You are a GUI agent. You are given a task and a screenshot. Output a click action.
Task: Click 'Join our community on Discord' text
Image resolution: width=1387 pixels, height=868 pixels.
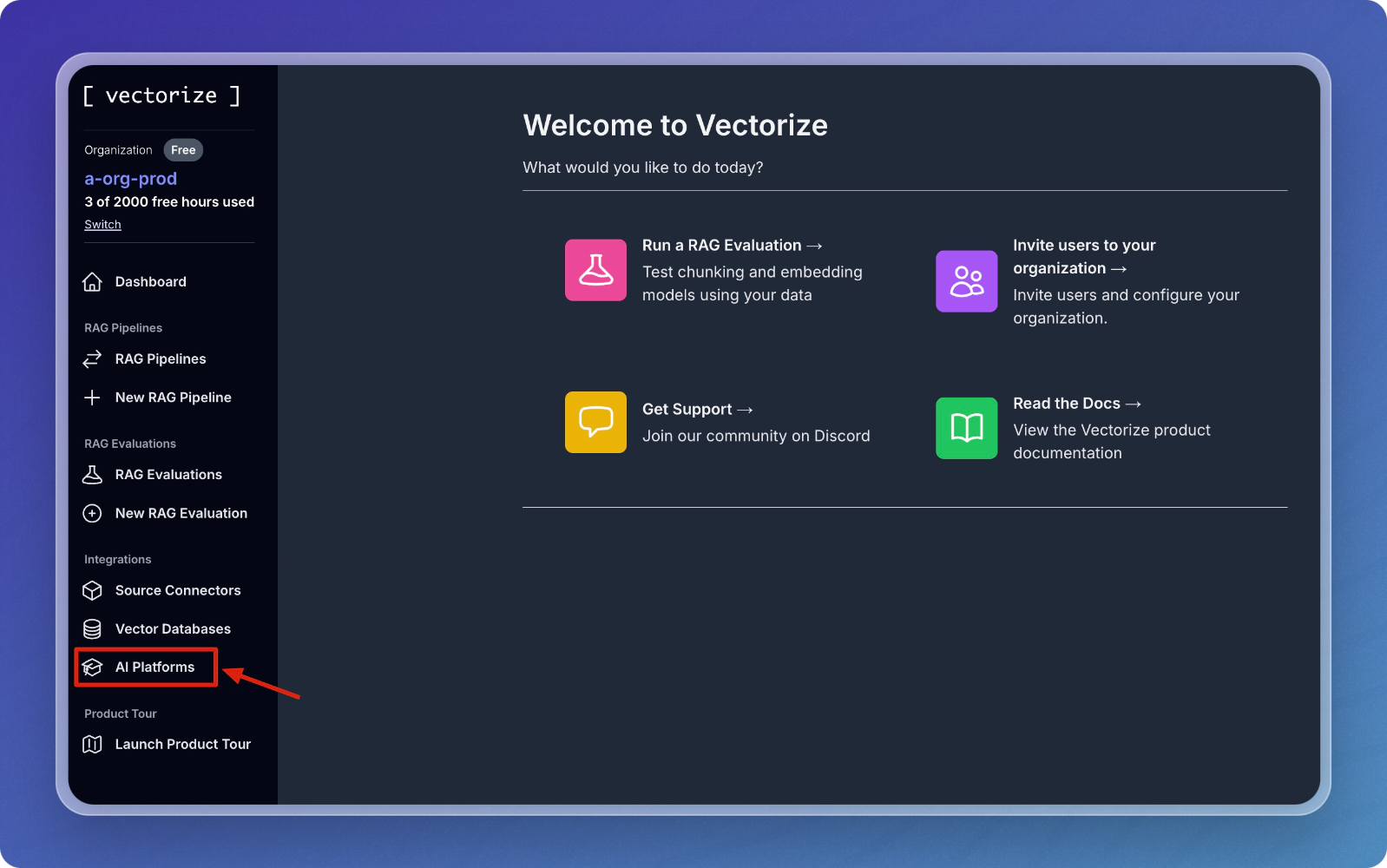tap(756, 436)
